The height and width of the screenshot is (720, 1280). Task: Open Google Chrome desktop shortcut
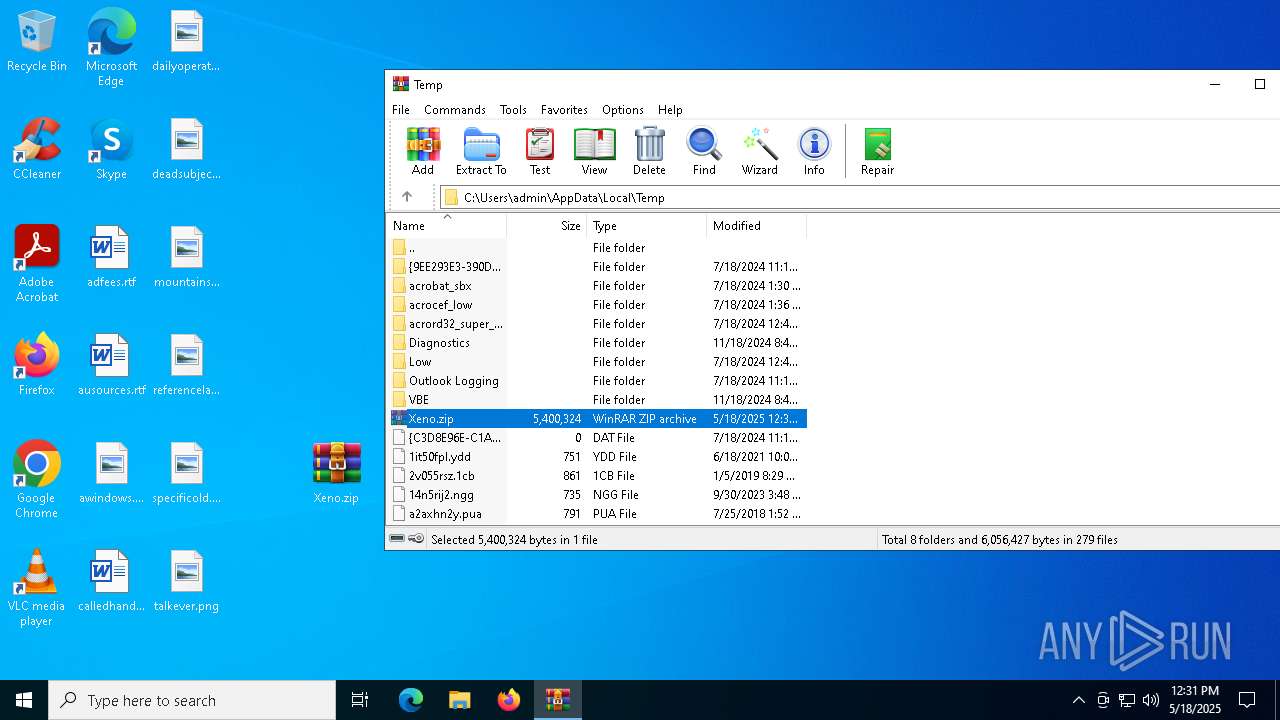point(37,480)
